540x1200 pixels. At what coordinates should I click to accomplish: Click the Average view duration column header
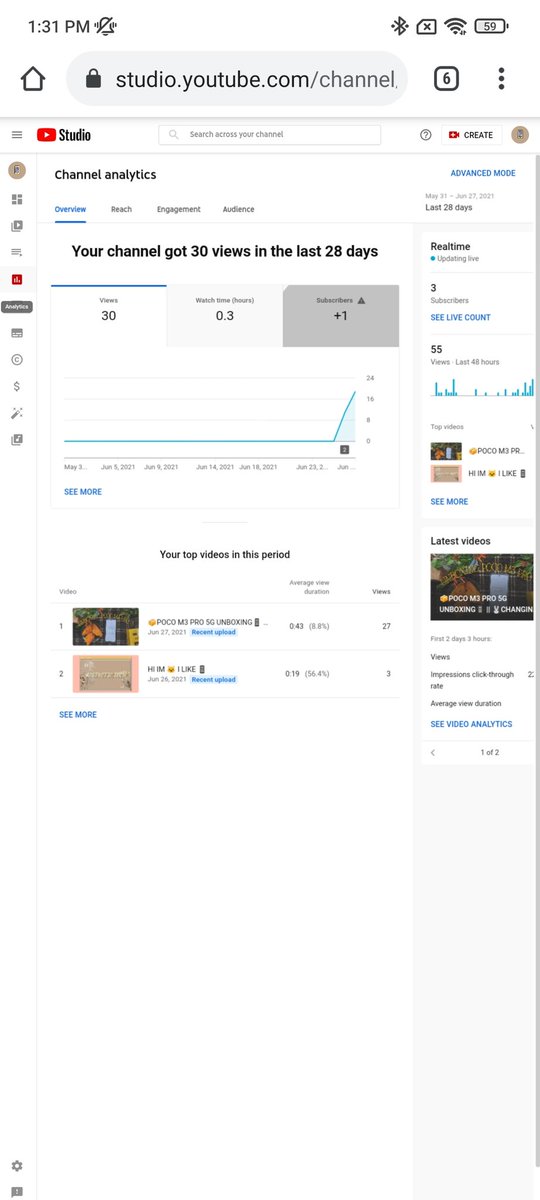(x=309, y=587)
